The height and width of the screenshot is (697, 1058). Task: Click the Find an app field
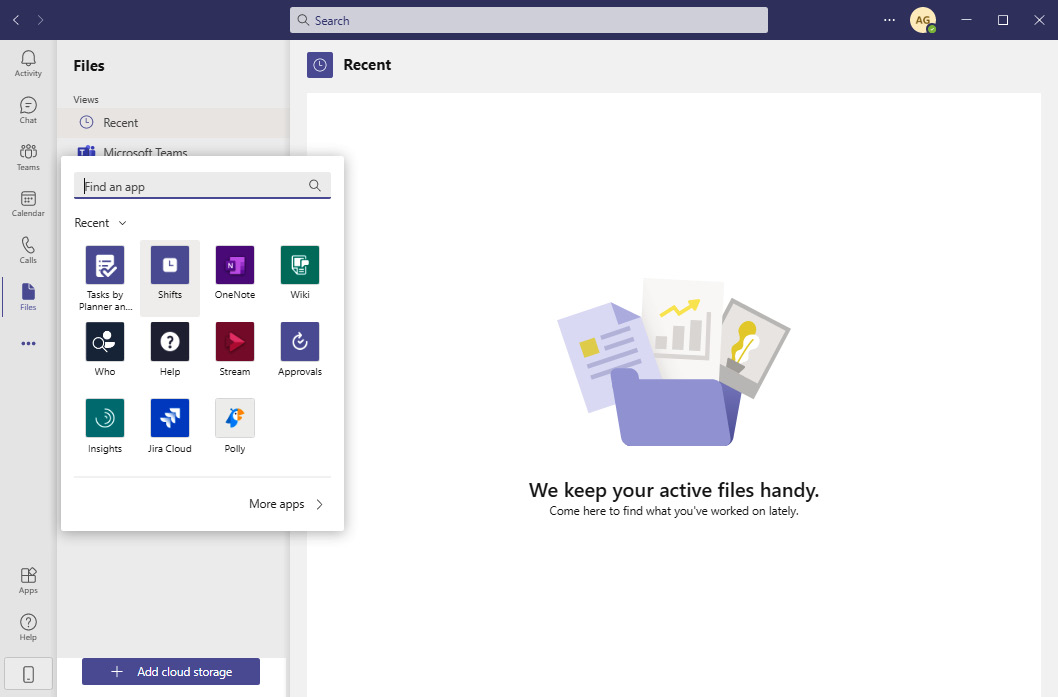tap(202, 186)
